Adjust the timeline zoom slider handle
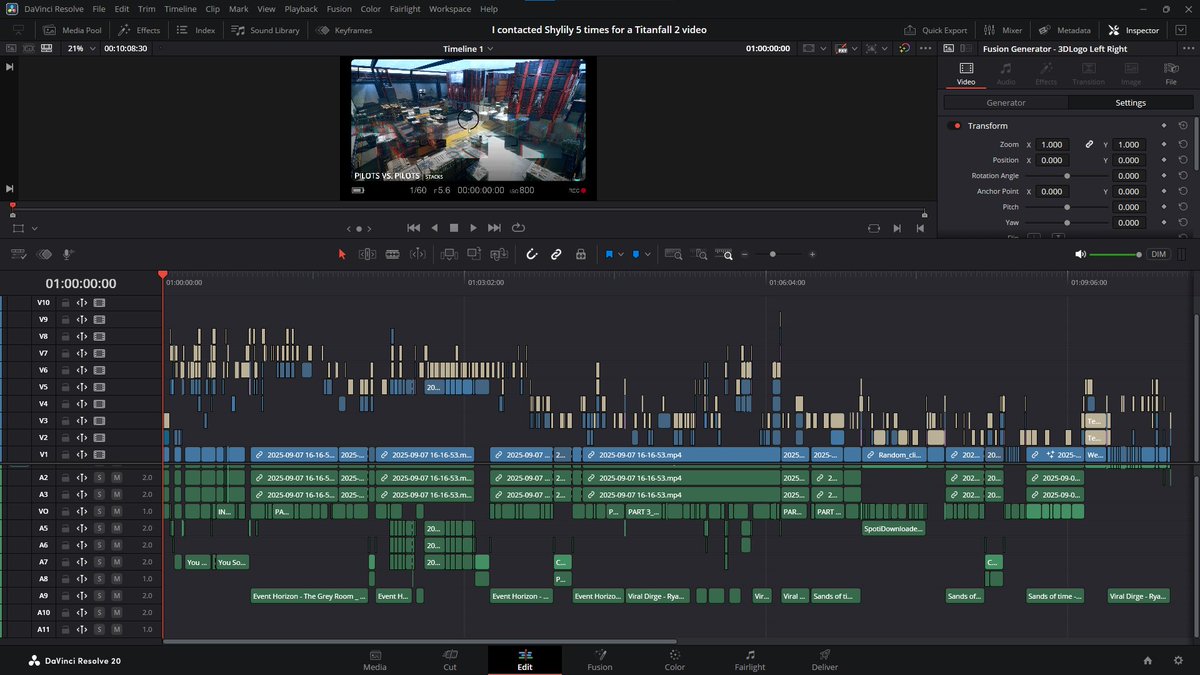 [x=772, y=254]
